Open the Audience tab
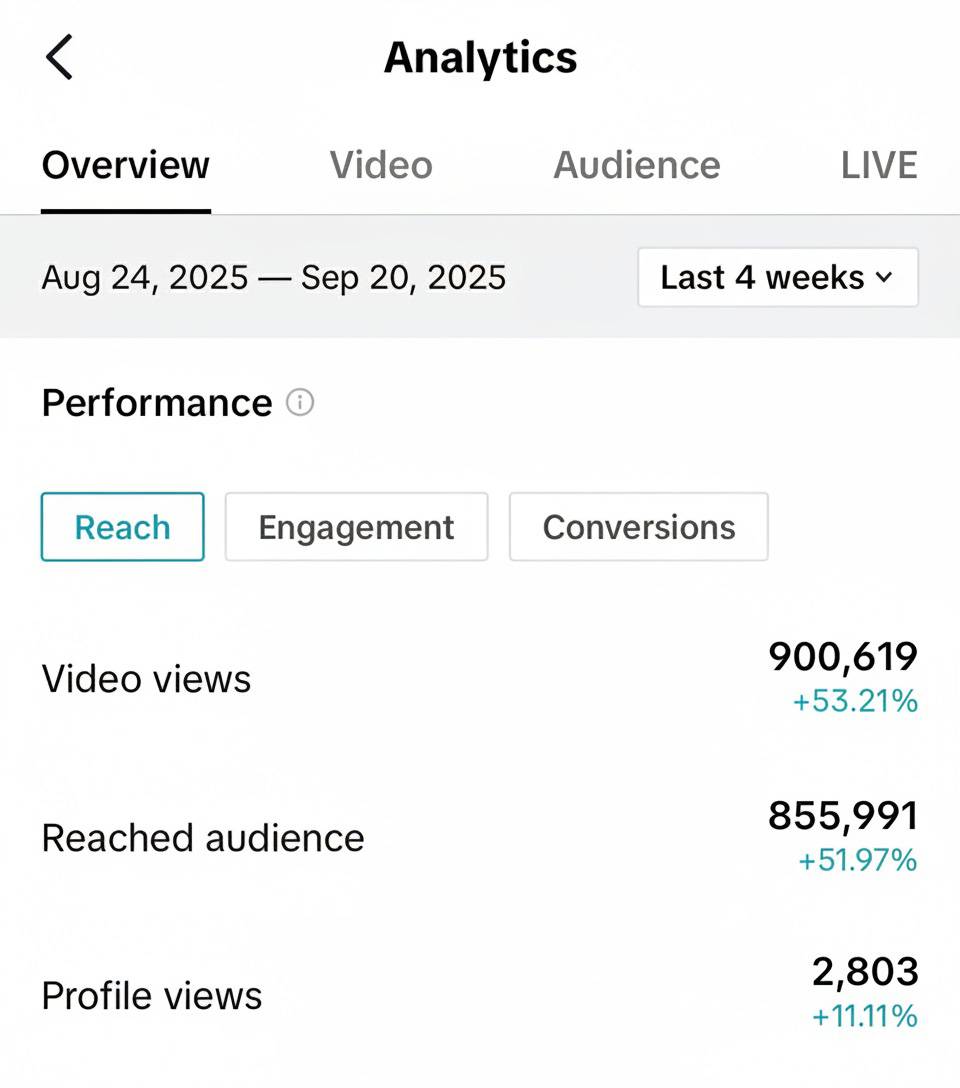The image size is (960, 1088). point(636,165)
